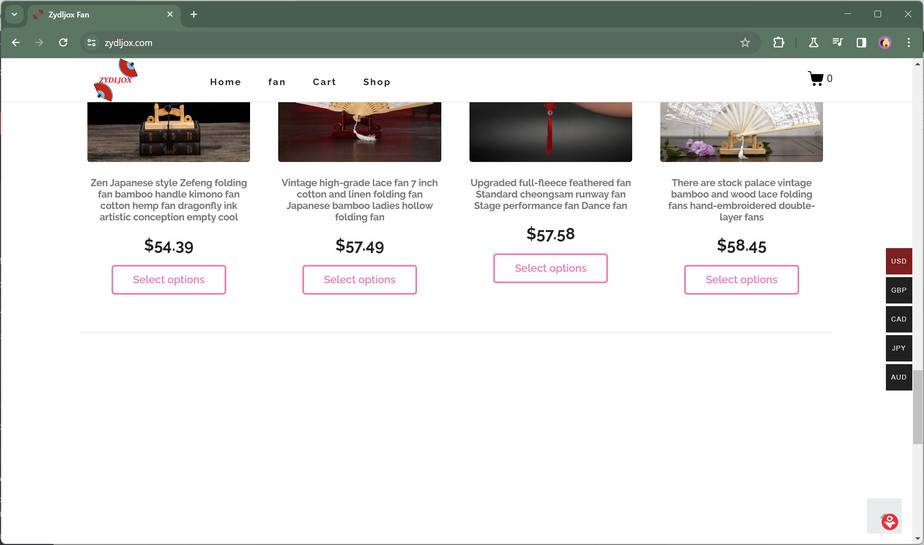
Task: Switch currency to JPY
Action: point(899,348)
